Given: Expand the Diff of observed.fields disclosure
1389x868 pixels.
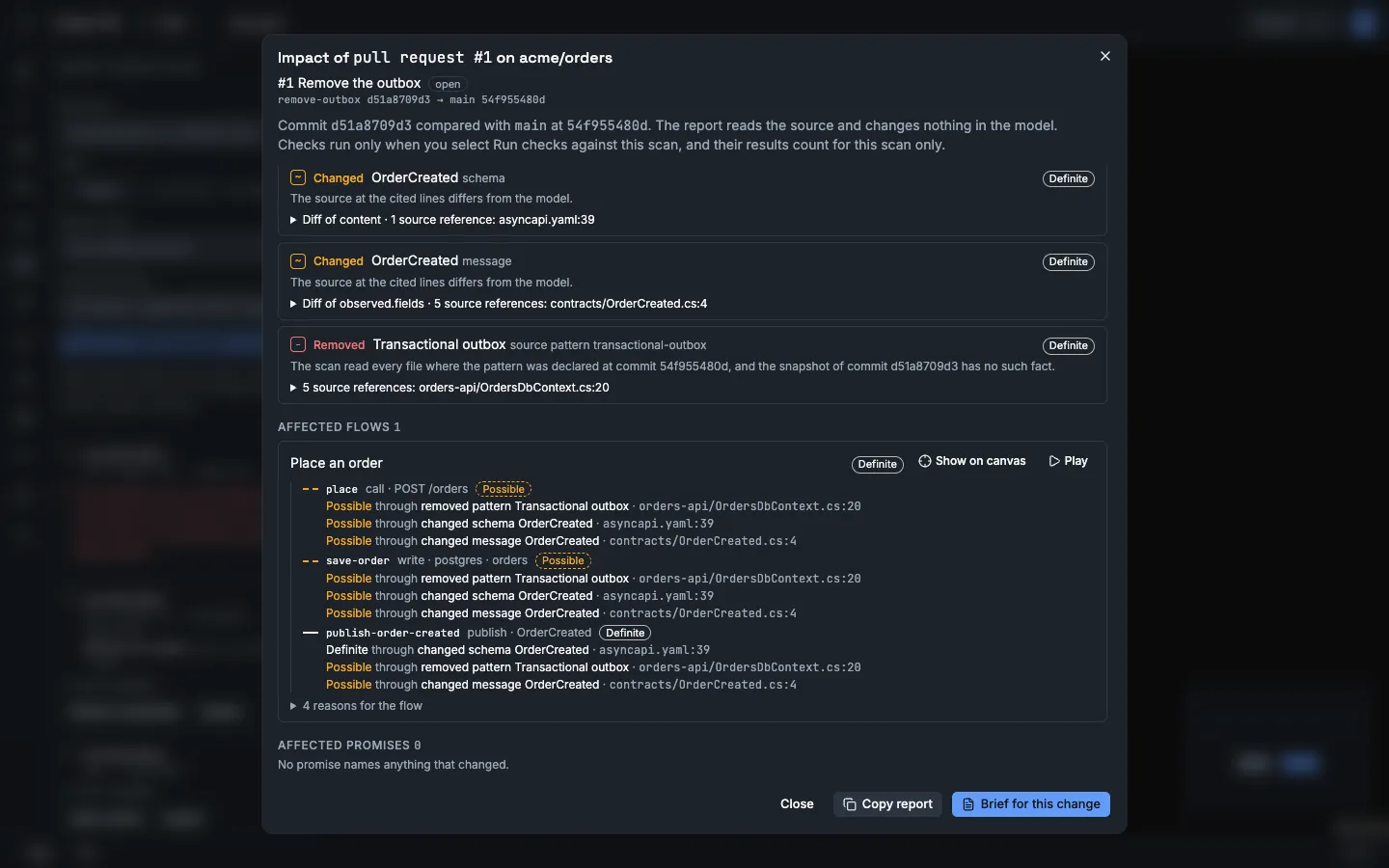Looking at the screenshot, I should click(x=499, y=304).
